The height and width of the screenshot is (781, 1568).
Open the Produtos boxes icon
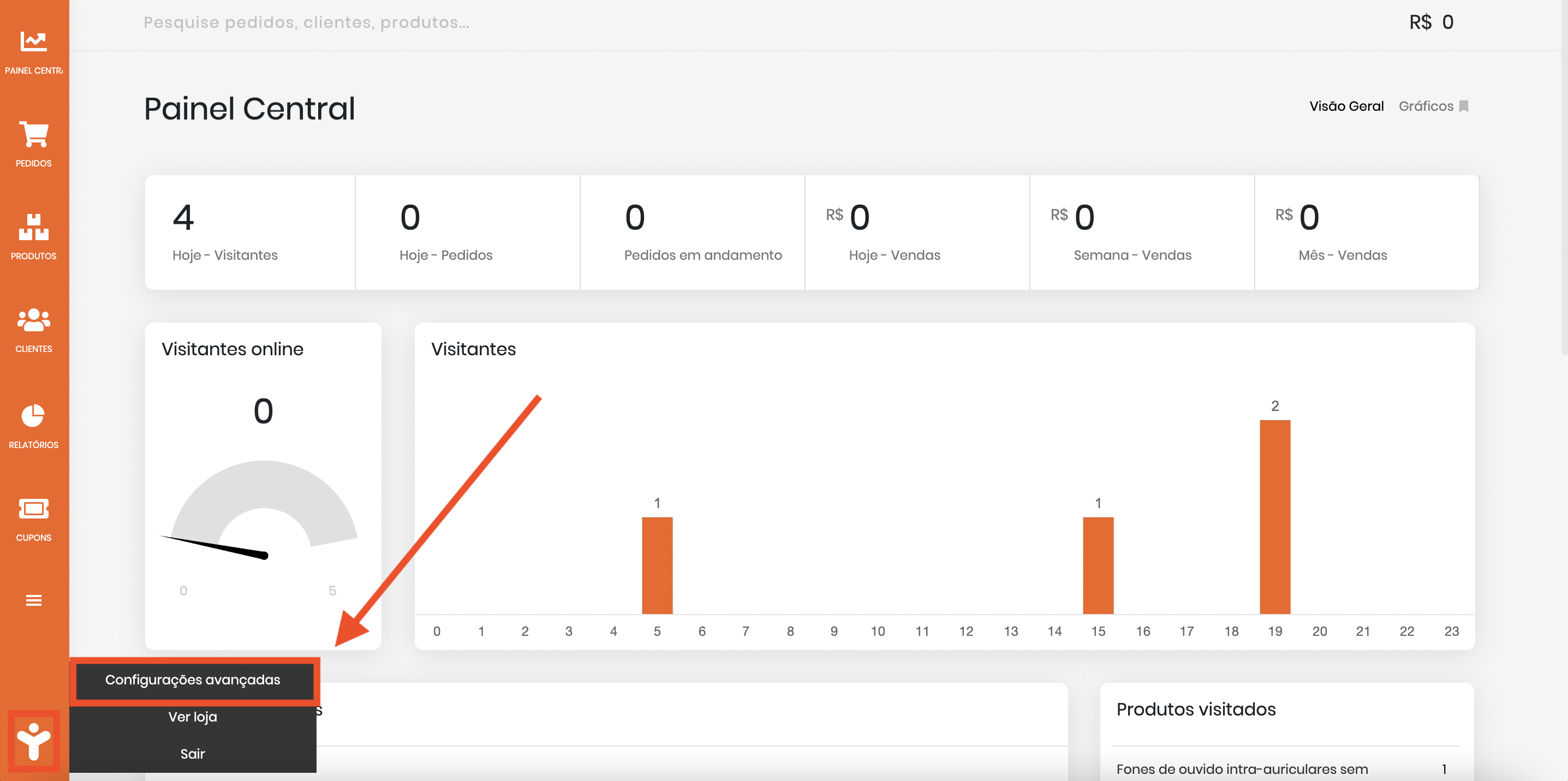click(x=33, y=226)
